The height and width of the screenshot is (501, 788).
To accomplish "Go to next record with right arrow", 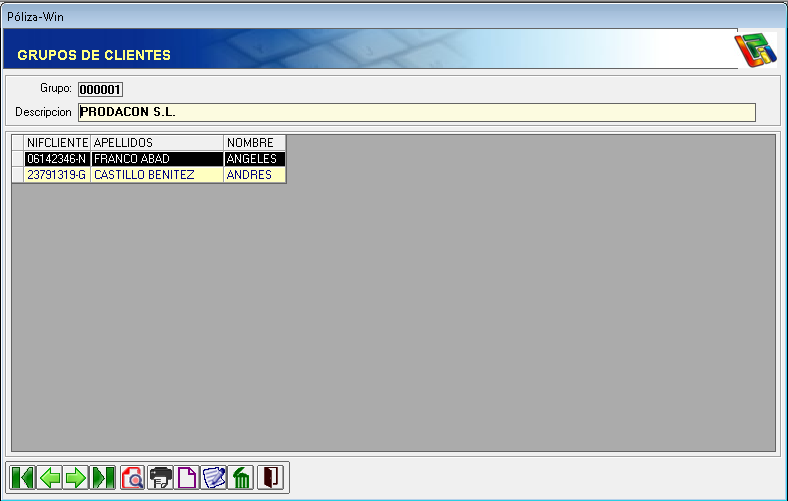I will tap(76, 477).
